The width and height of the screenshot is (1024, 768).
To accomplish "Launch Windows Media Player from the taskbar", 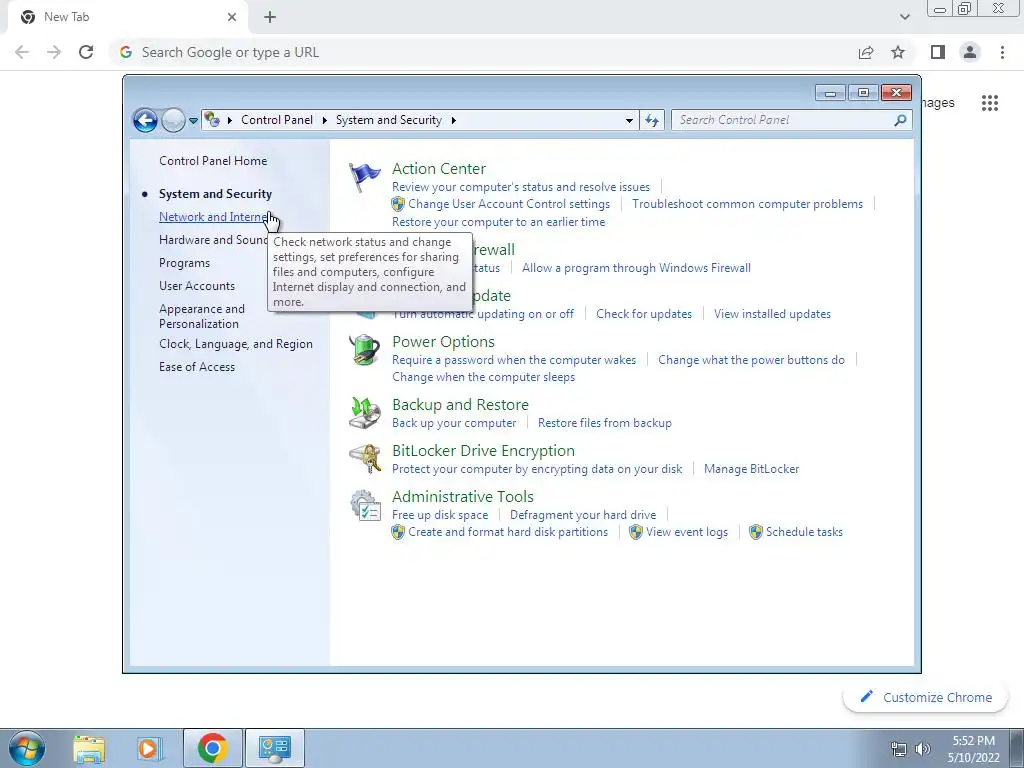I will coord(150,748).
